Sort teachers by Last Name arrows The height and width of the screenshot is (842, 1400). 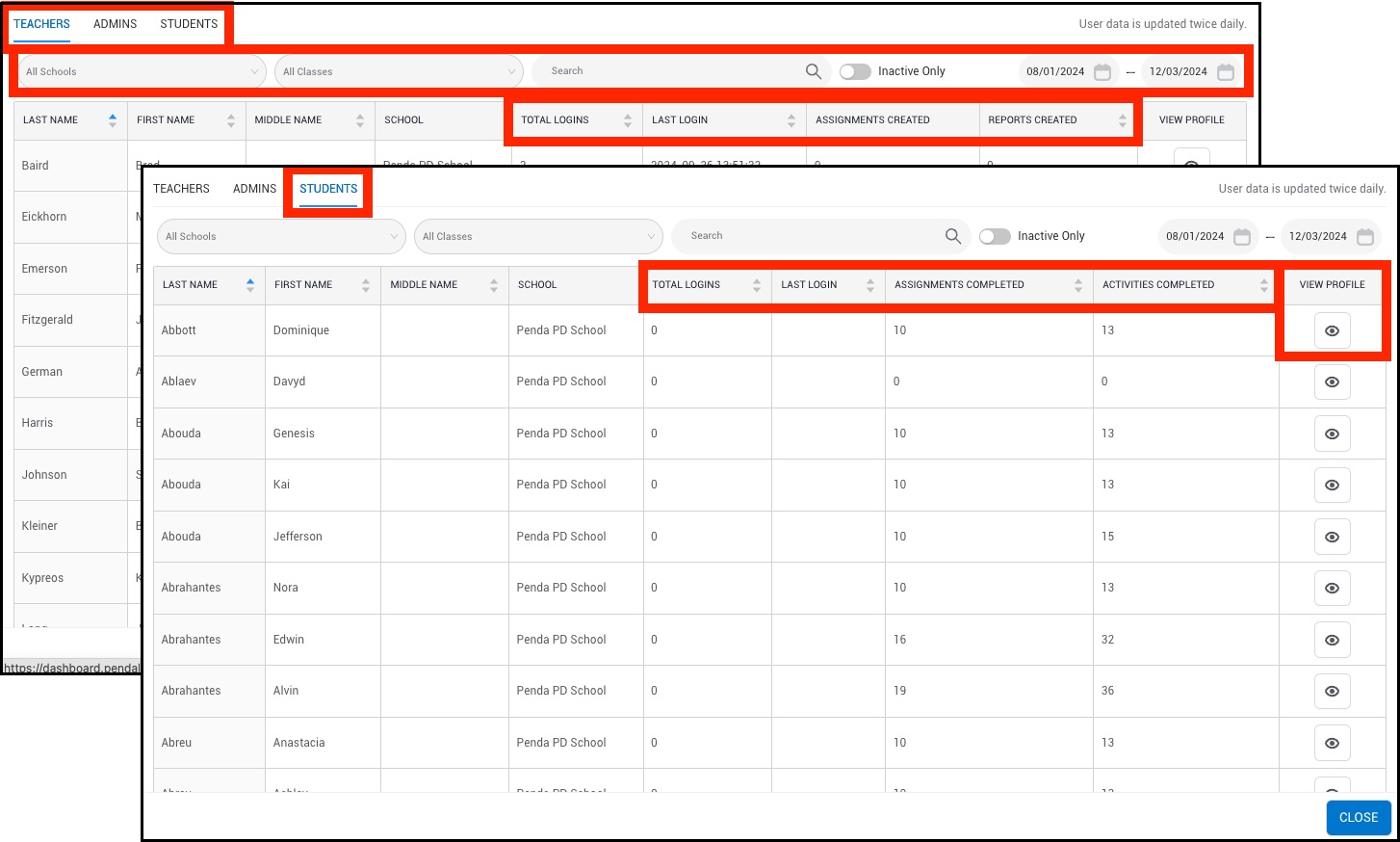(113, 120)
